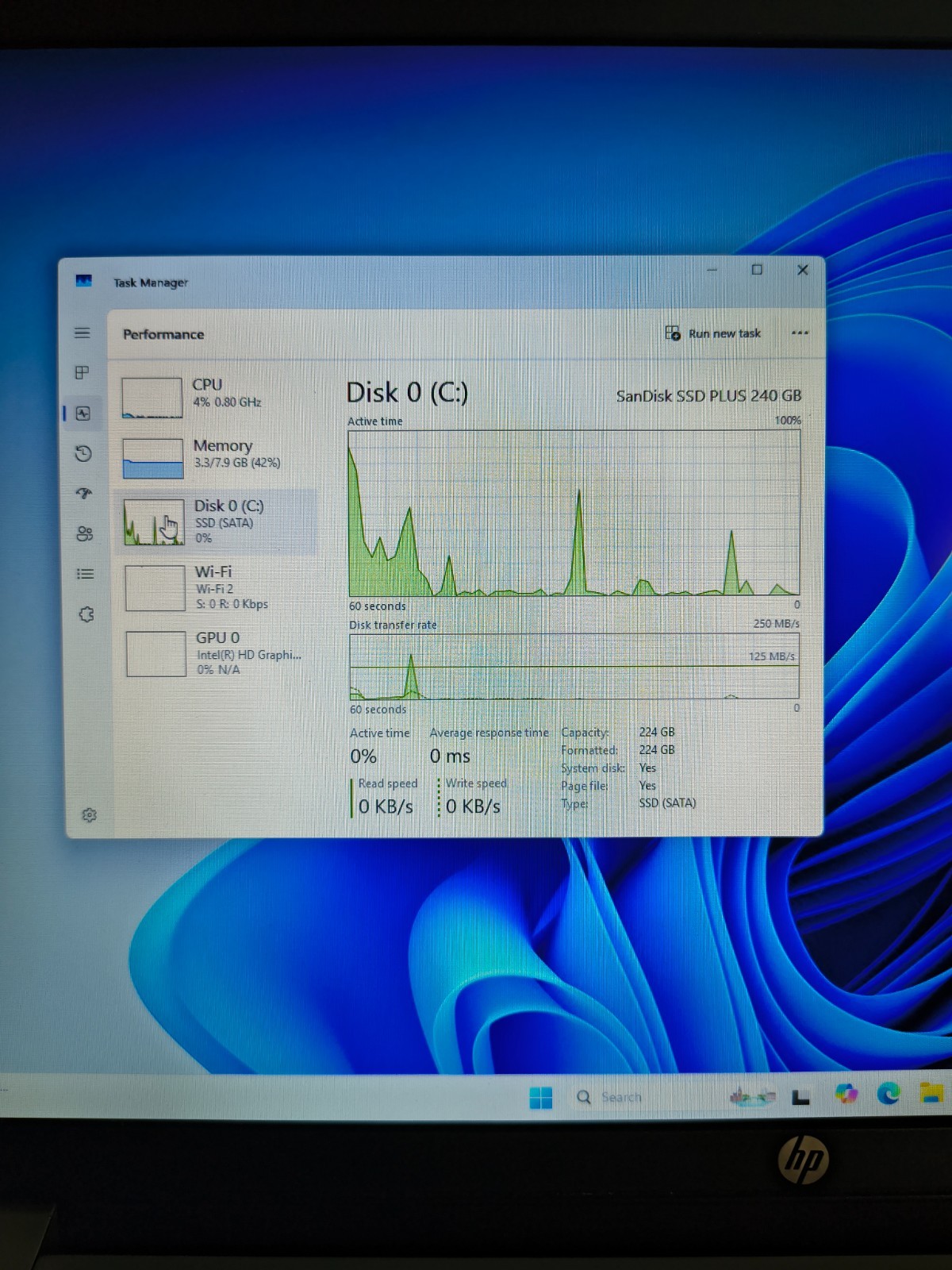
Task: Click the Active time "0%" value
Action: coord(363,756)
